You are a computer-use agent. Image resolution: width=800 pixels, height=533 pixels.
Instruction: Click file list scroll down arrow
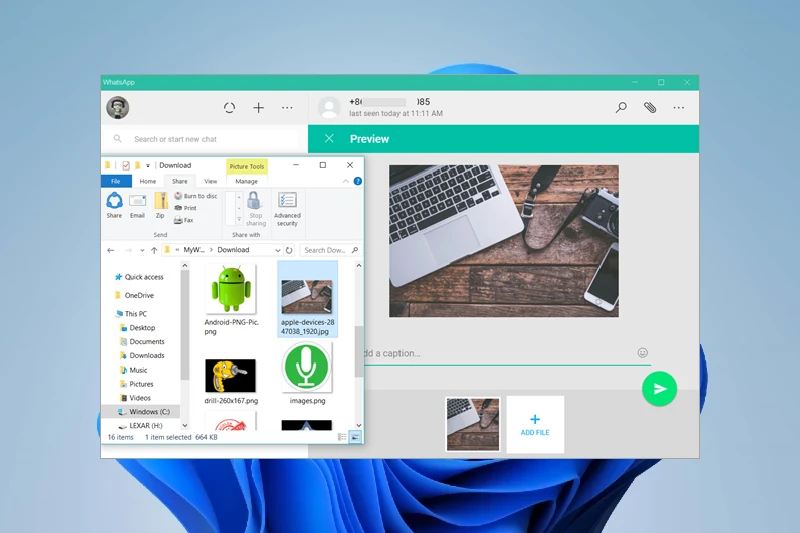[x=359, y=425]
